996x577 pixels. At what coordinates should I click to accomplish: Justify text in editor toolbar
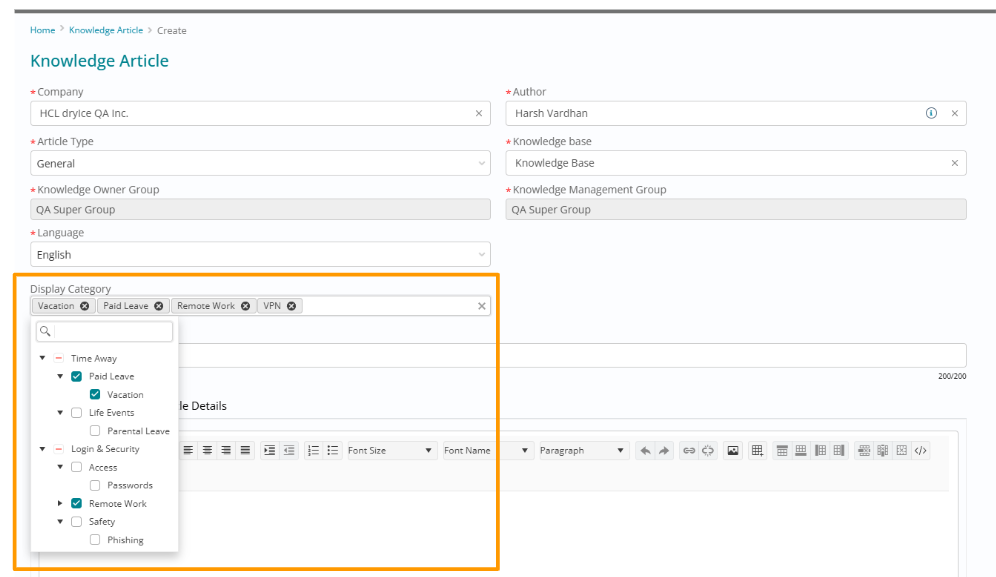click(245, 451)
